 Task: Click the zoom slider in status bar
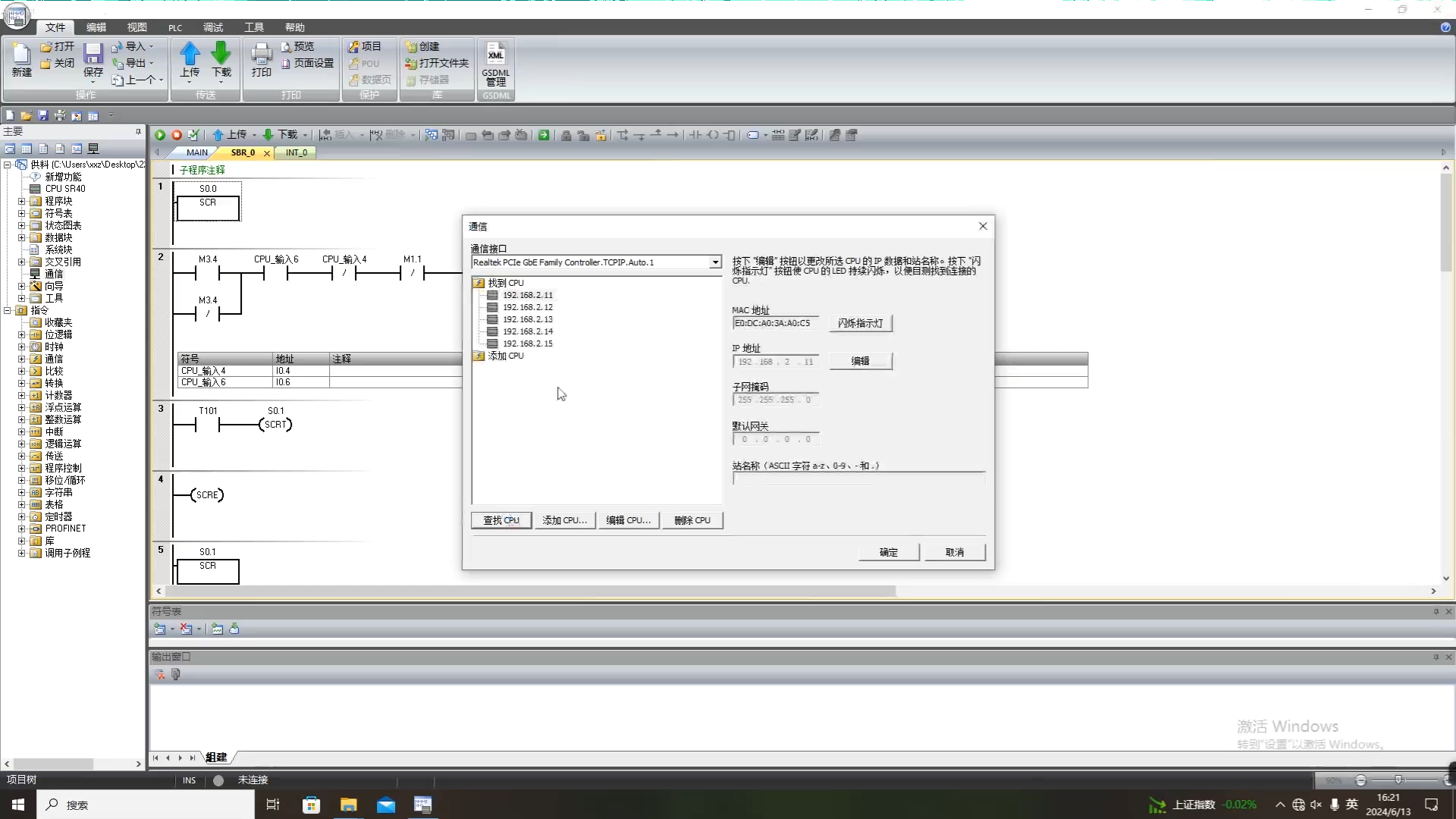pyautogui.click(x=1398, y=780)
